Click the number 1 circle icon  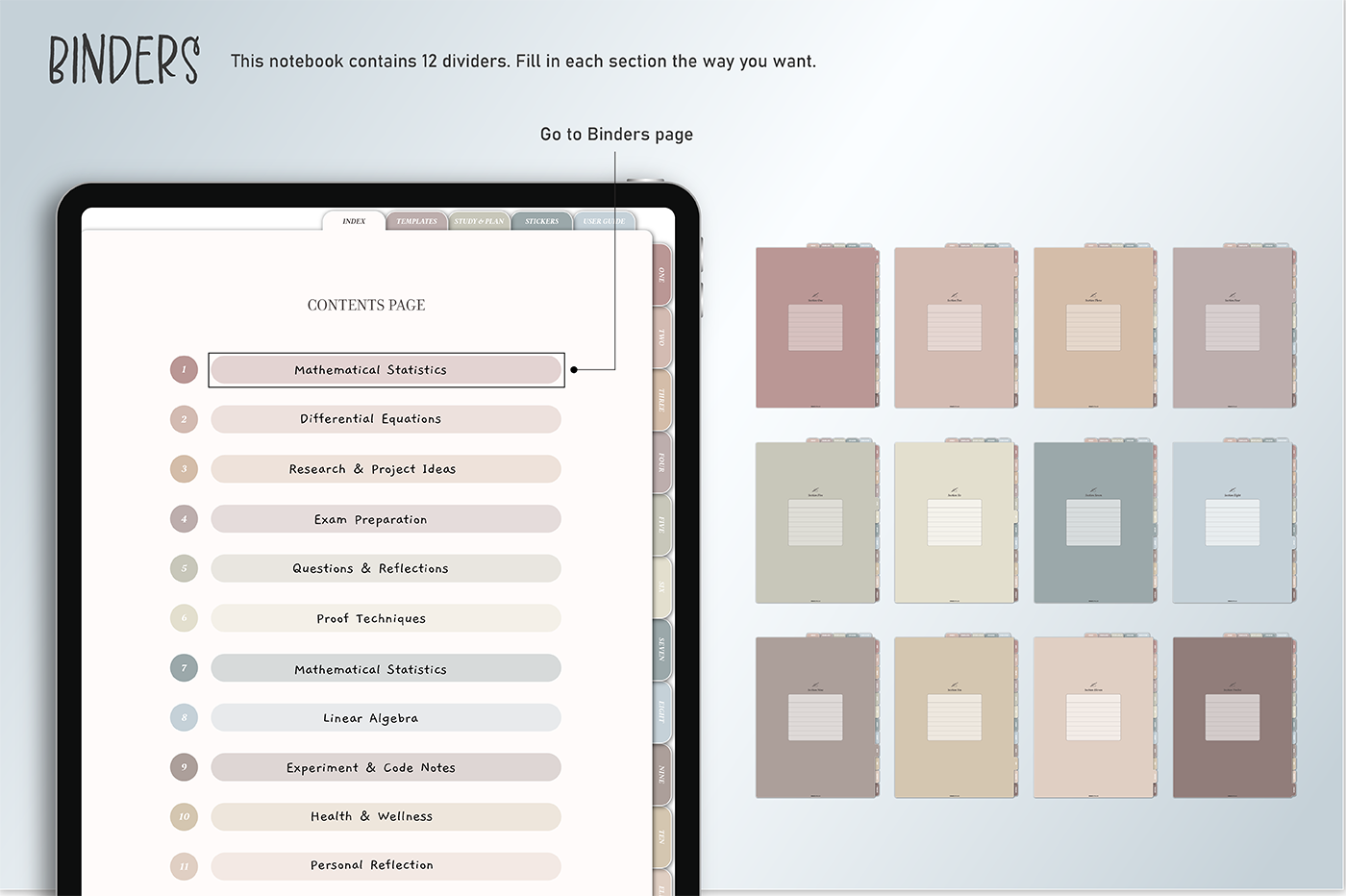pos(184,369)
